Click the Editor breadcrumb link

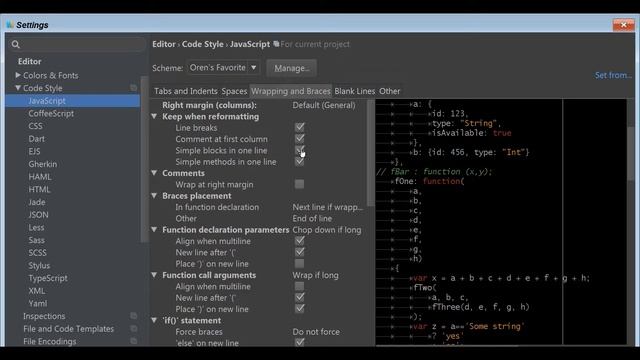coord(164,44)
